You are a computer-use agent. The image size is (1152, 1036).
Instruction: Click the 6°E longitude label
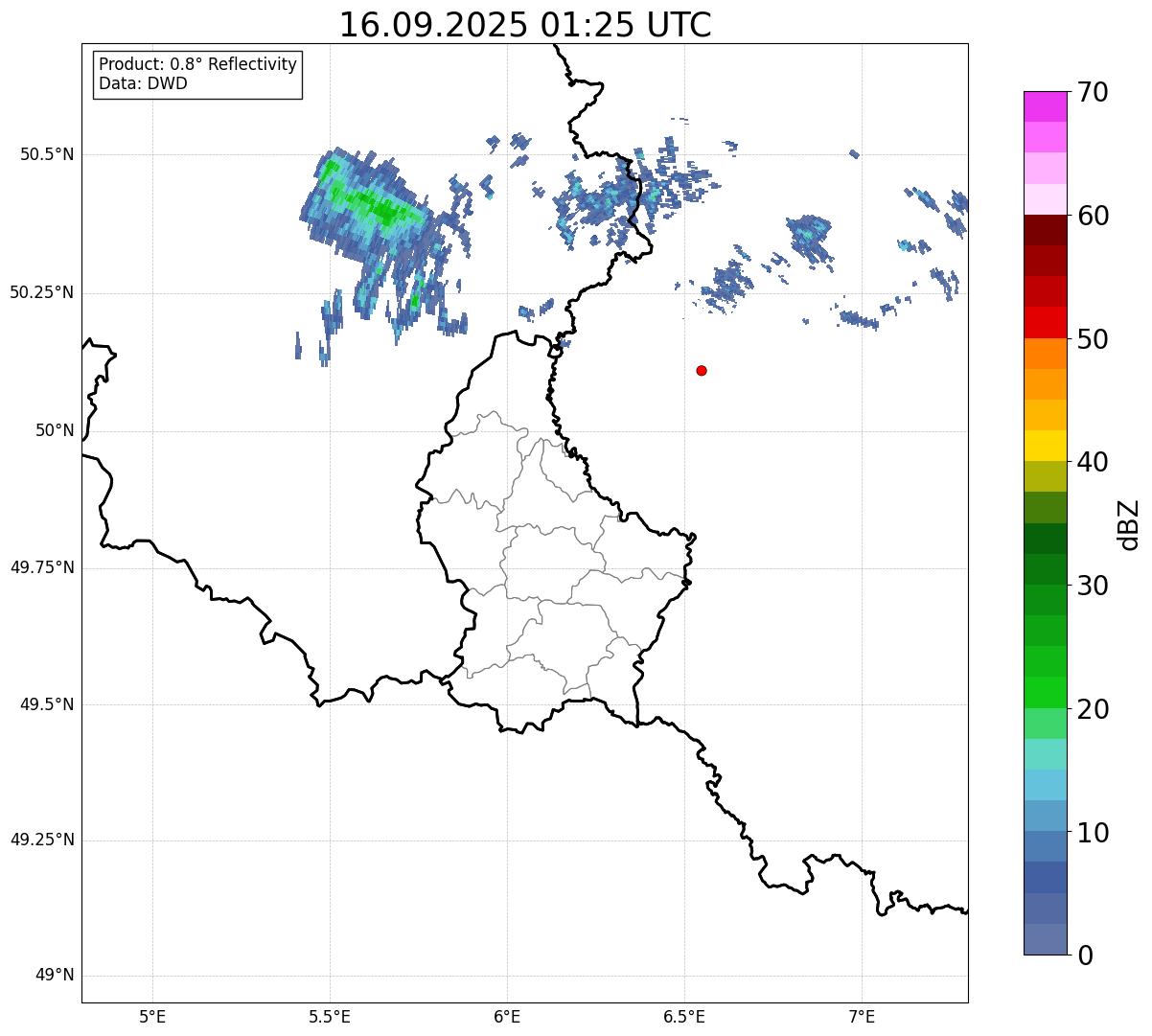coord(508,1017)
